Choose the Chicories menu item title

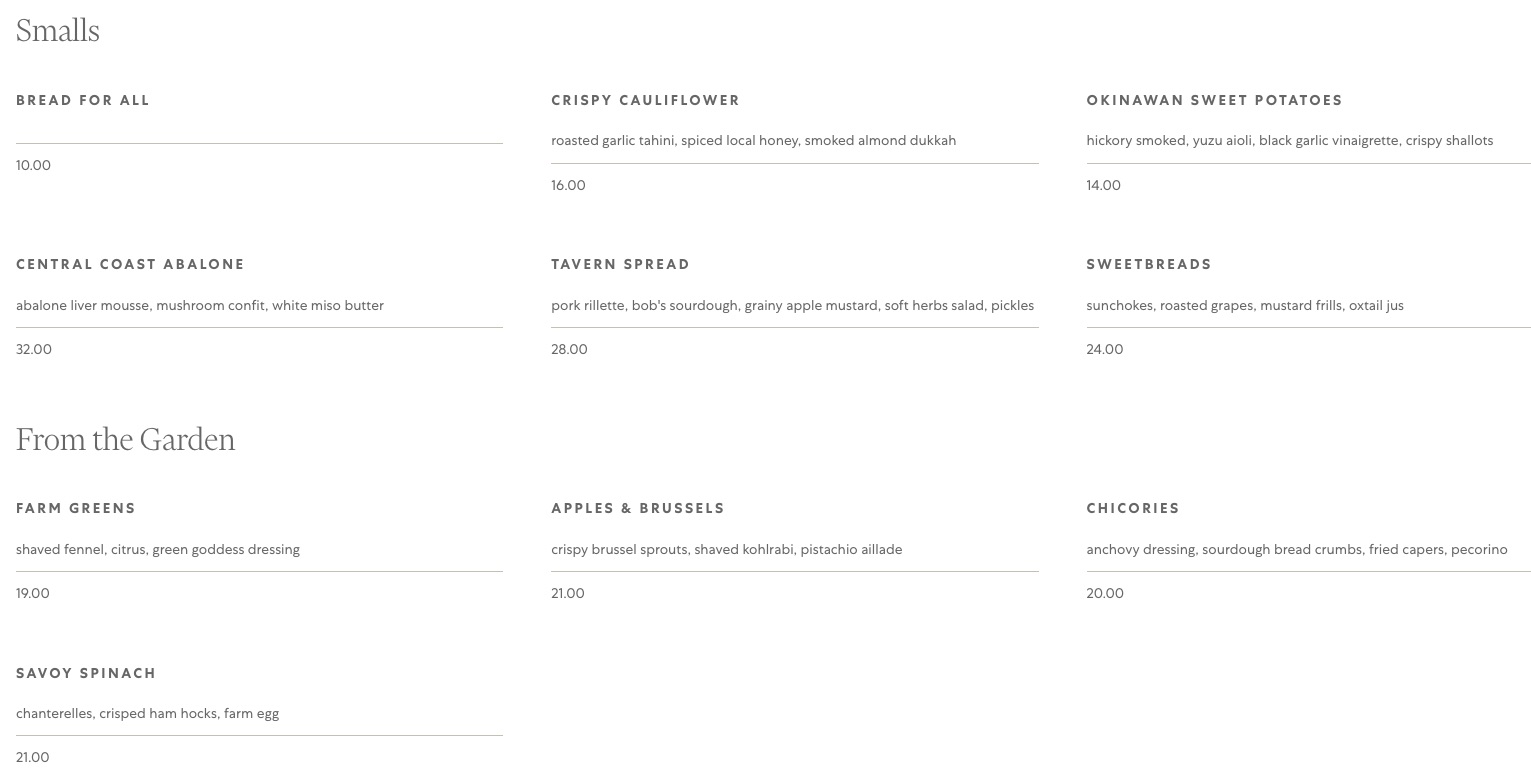[1133, 508]
